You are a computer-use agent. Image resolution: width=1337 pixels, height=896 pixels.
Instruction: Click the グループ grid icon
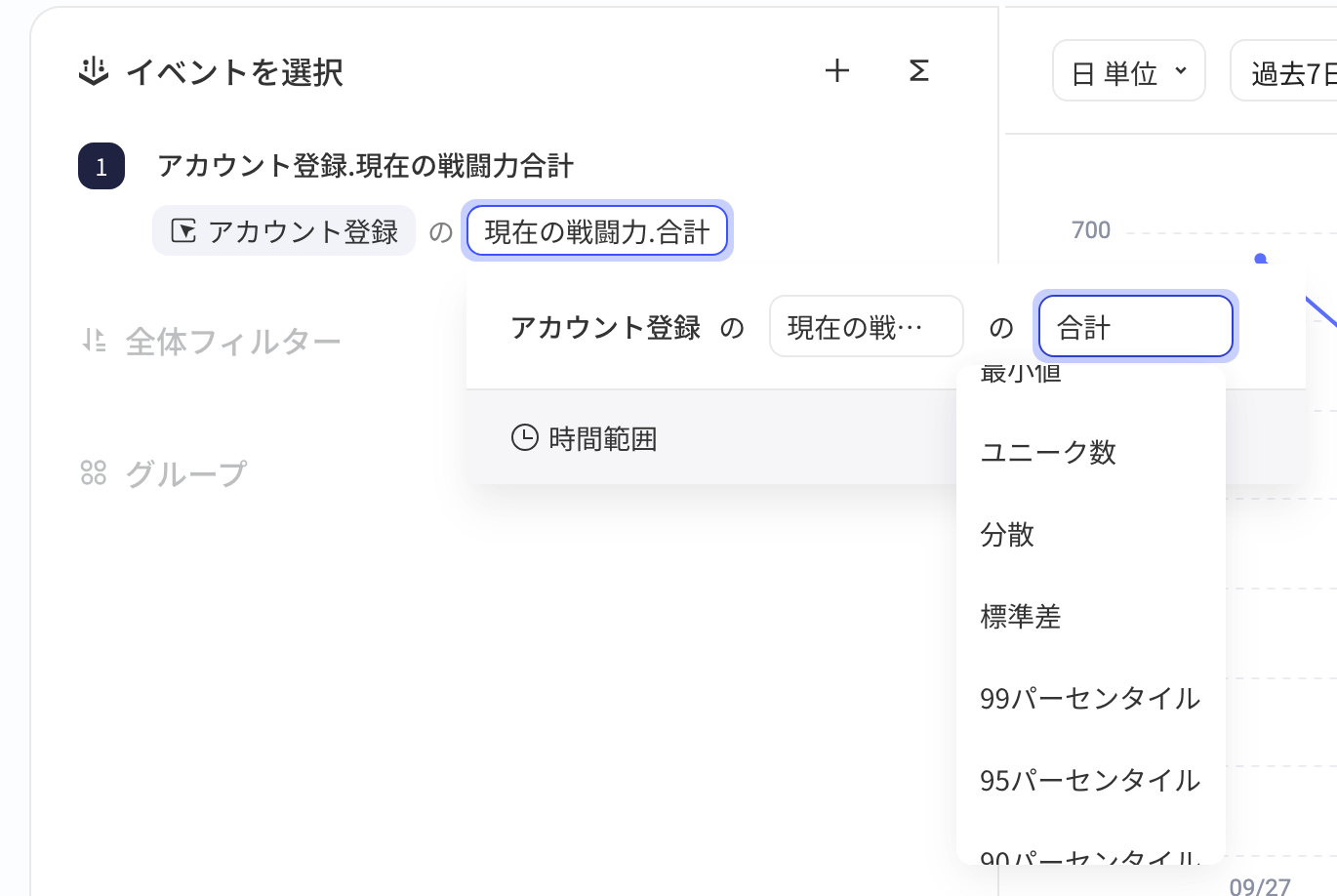click(x=94, y=473)
